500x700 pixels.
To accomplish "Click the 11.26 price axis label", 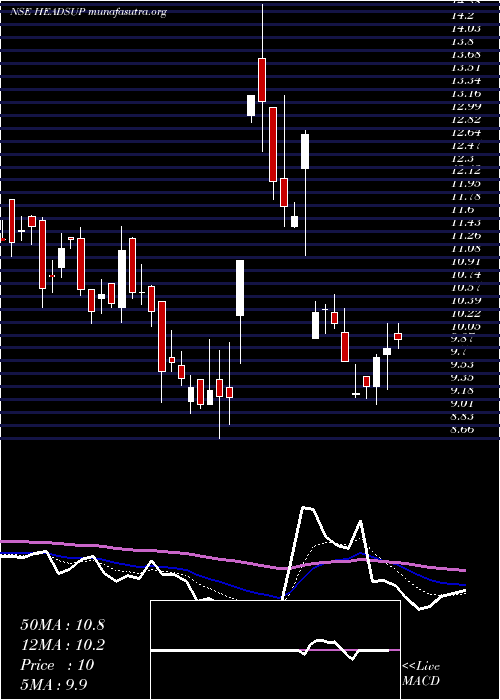I will (466, 235).
